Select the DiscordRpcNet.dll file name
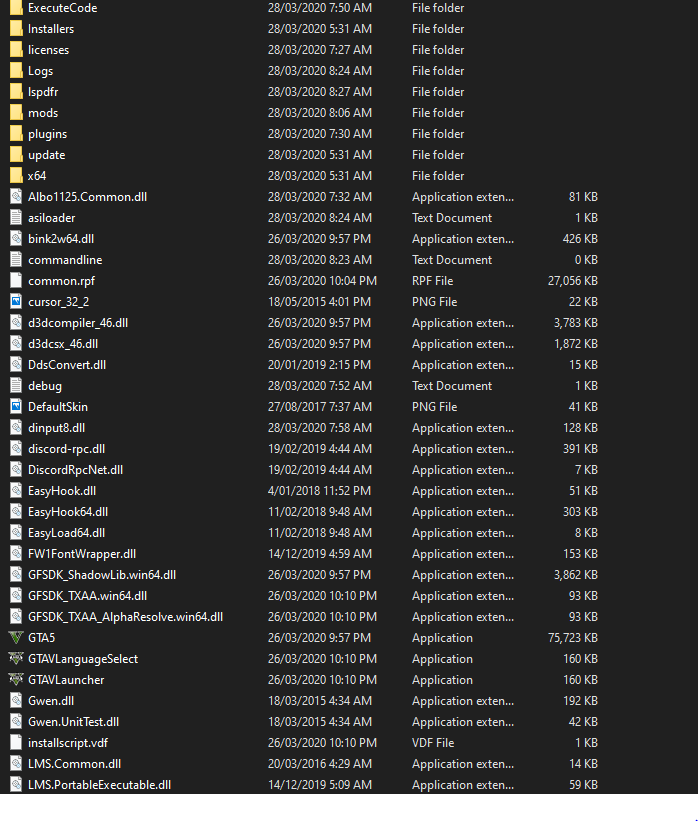The width and height of the screenshot is (698, 821). point(75,470)
